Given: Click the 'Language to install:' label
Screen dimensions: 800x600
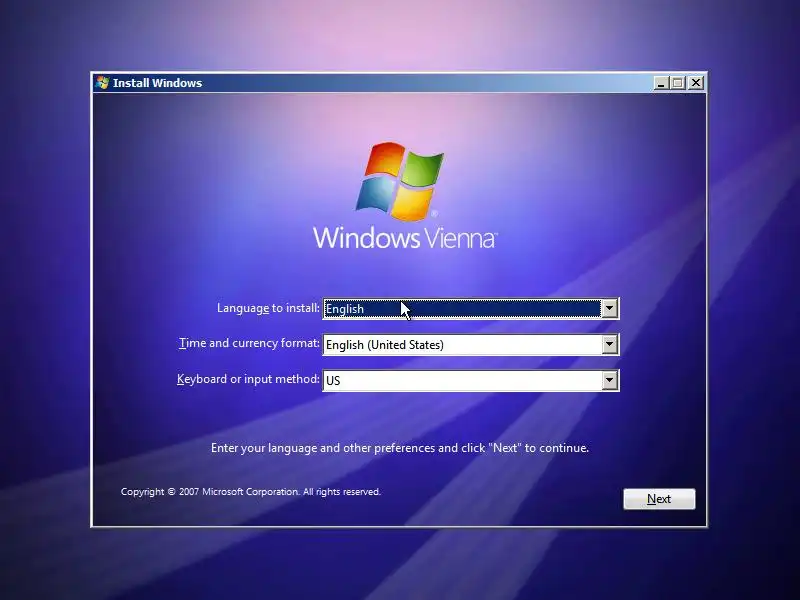Looking at the screenshot, I should (x=268, y=308).
